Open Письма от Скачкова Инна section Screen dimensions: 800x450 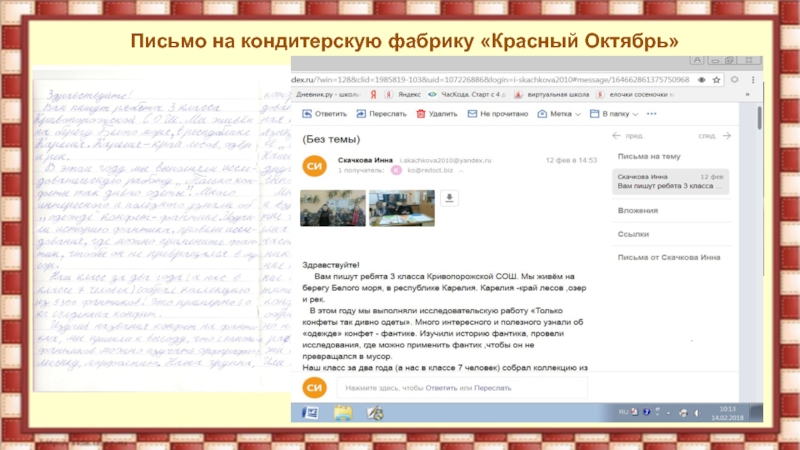click(x=669, y=257)
